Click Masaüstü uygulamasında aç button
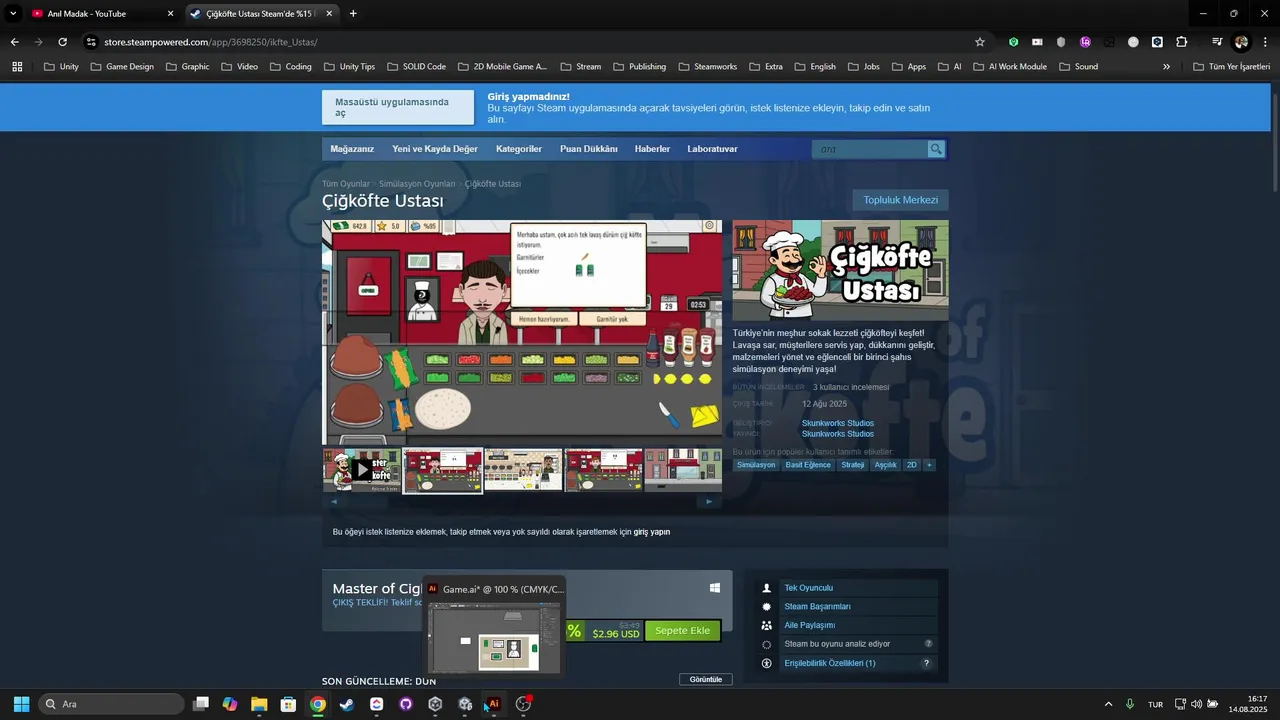The height and width of the screenshot is (720, 1280). (x=398, y=107)
